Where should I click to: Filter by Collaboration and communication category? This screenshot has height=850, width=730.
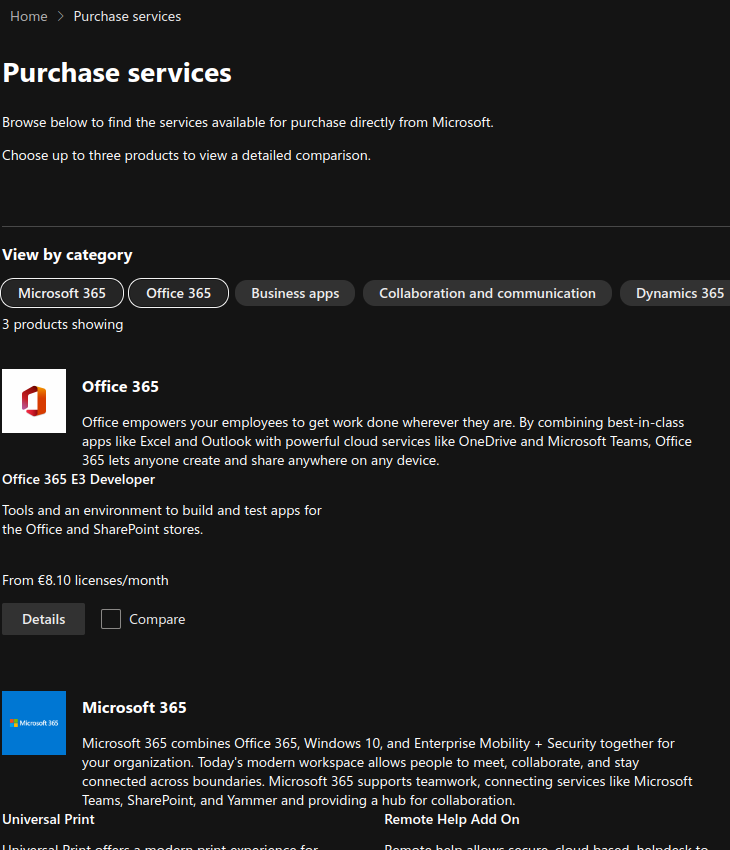click(x=487, y=293)
